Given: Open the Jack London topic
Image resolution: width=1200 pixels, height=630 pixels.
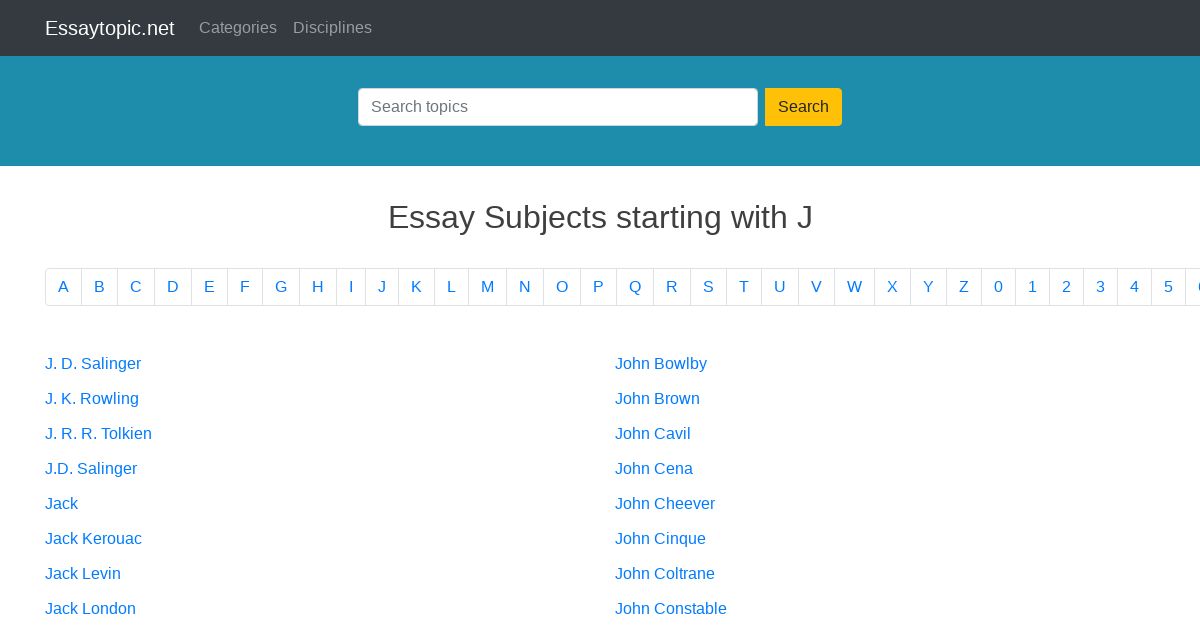Looking at the screenshot, I should 90,609.
